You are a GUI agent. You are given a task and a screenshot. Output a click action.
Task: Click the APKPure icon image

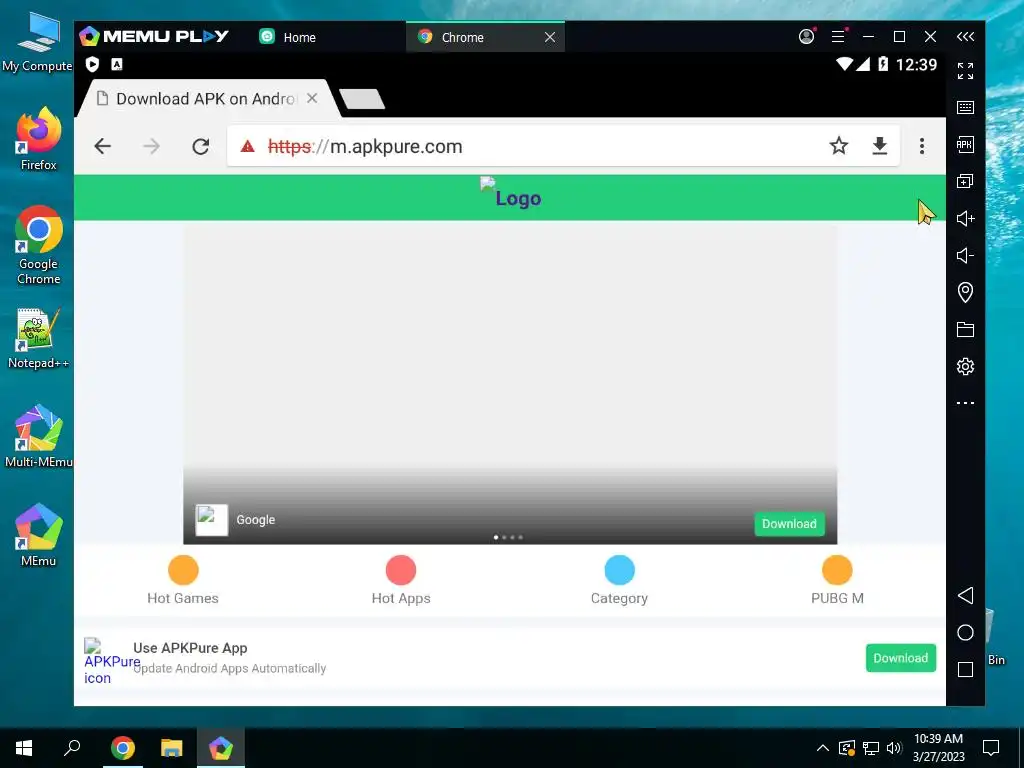pyautogui.click(x=106, y=662)
